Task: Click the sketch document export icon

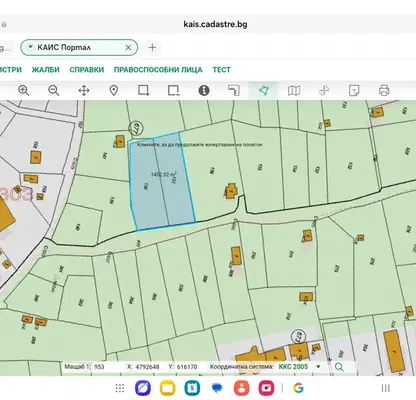Action: (354, 90)
